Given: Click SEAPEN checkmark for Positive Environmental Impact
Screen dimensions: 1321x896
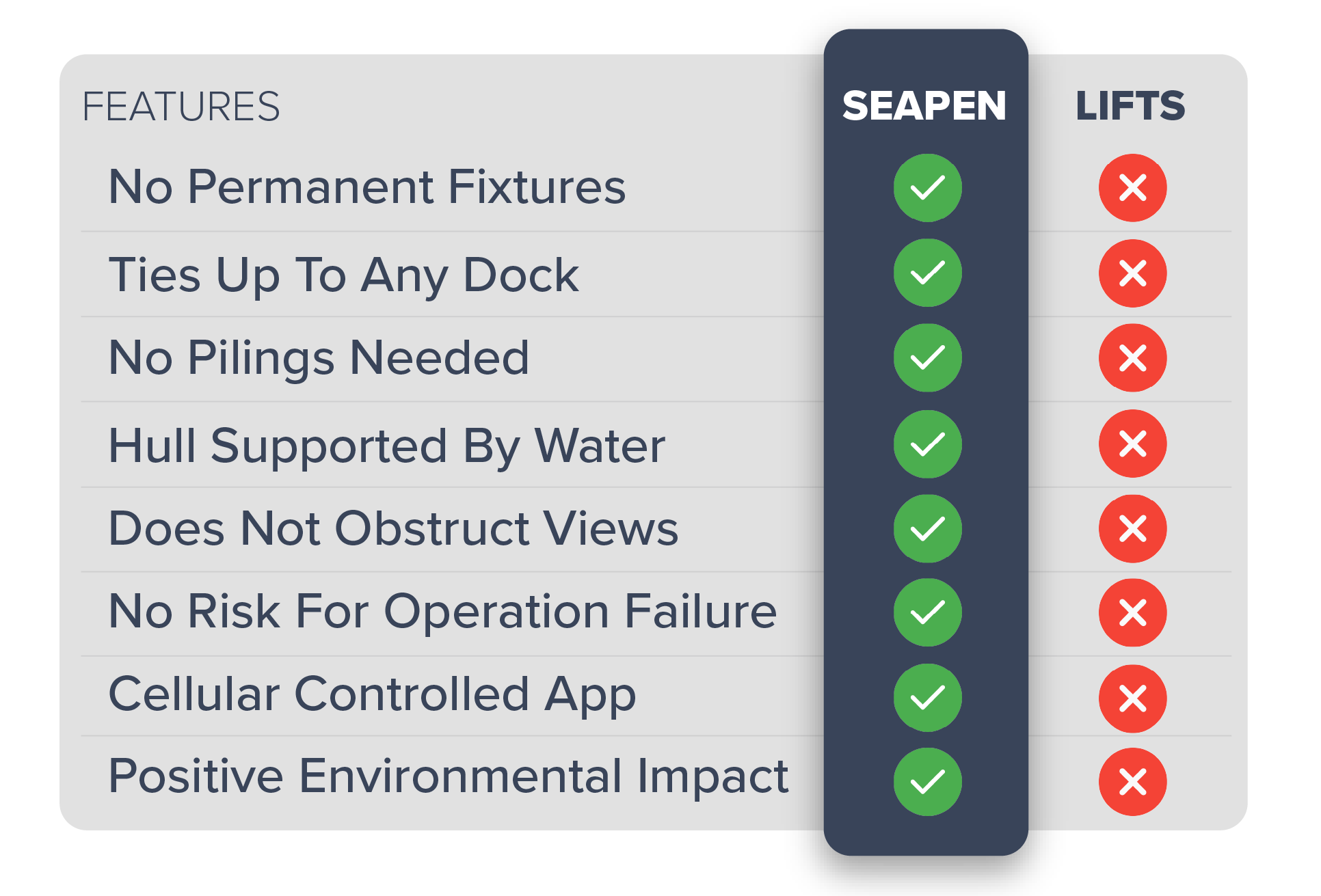Looking at the screenshot, I should pos(927,782).
